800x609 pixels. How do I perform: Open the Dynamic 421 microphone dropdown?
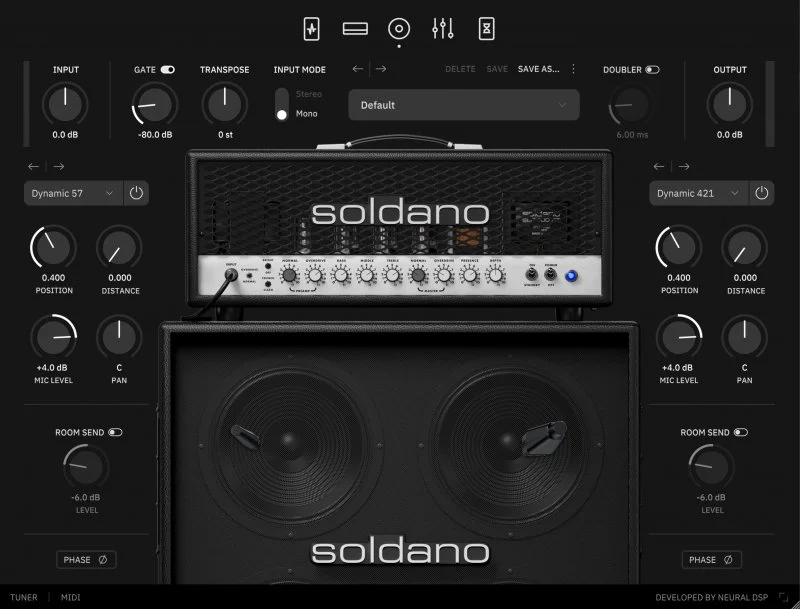click(x=698, y=193)
